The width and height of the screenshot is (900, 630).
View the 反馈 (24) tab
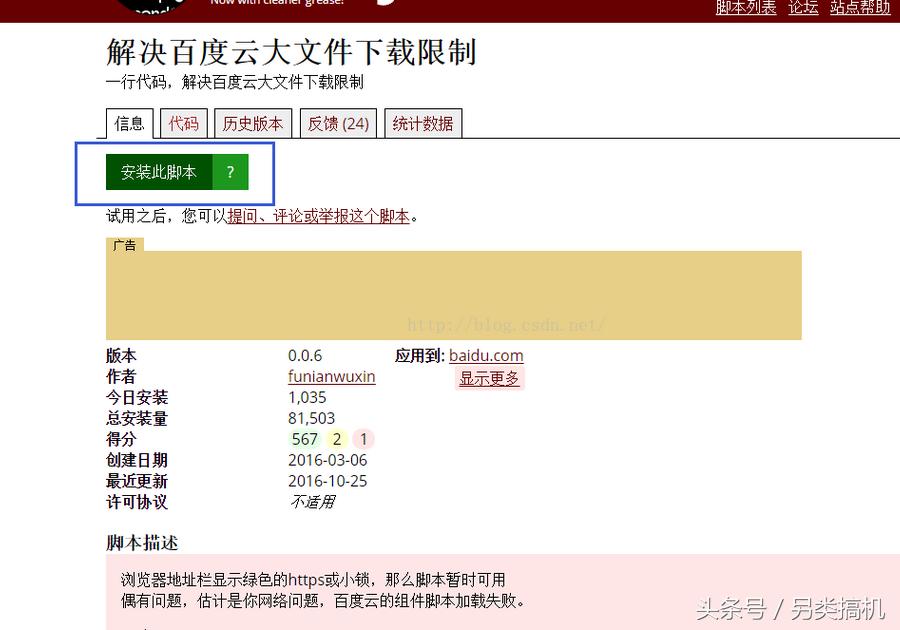[338, 123]
